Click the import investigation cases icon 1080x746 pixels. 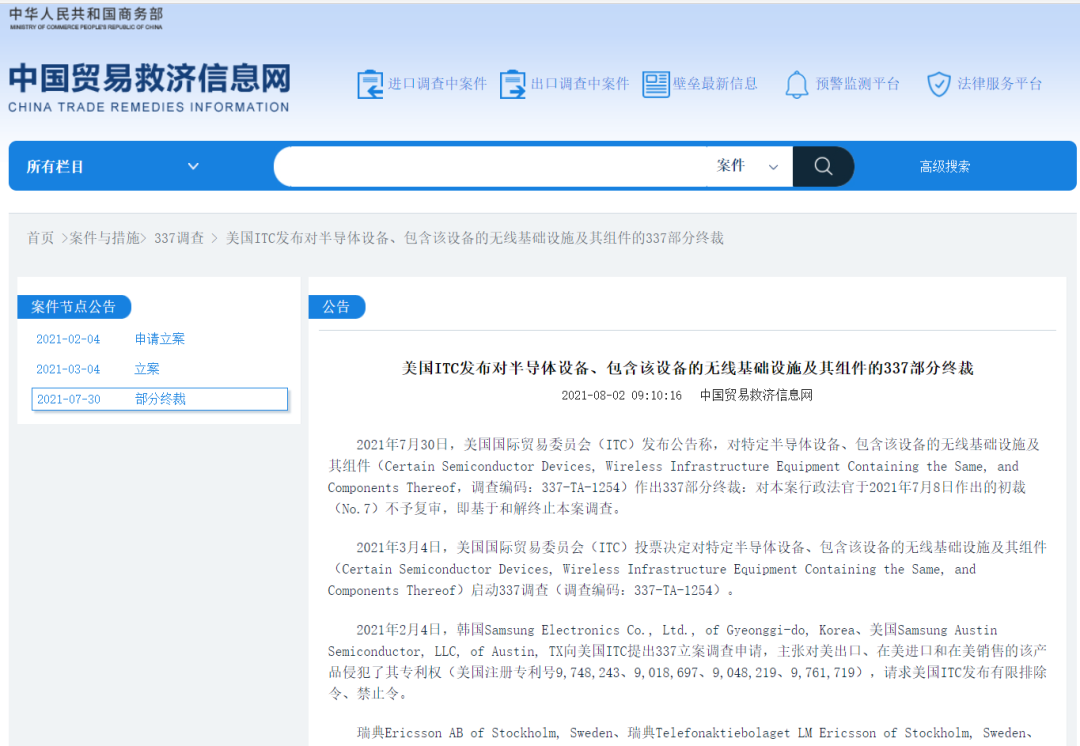(x=370, y=84)
